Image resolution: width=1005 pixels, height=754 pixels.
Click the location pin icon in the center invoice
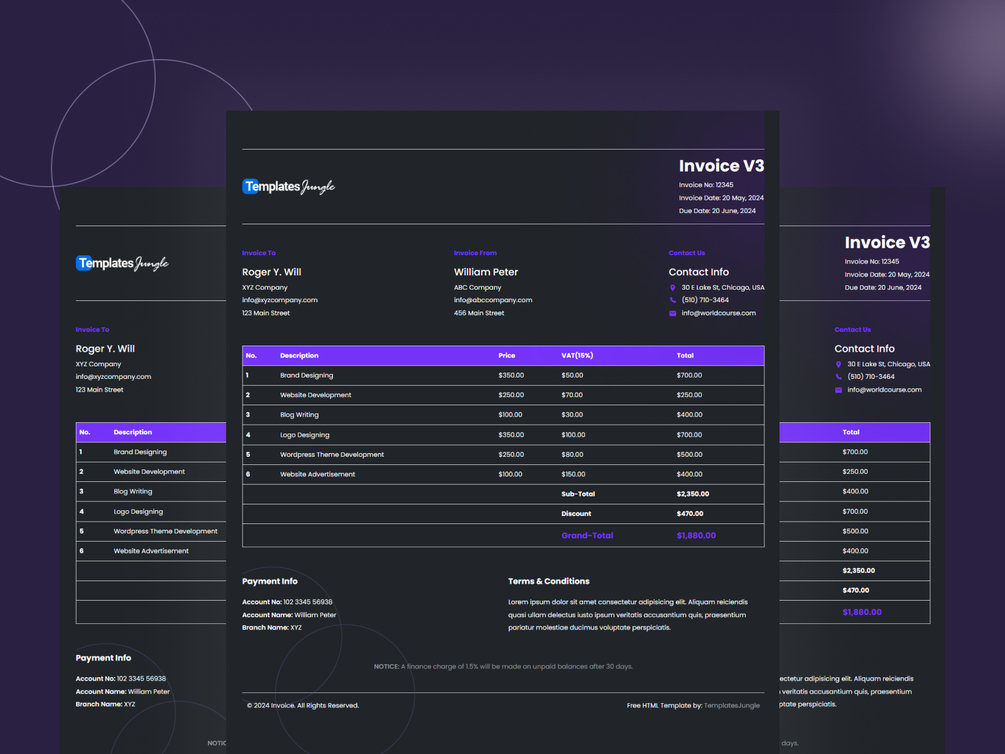(672, 288)
